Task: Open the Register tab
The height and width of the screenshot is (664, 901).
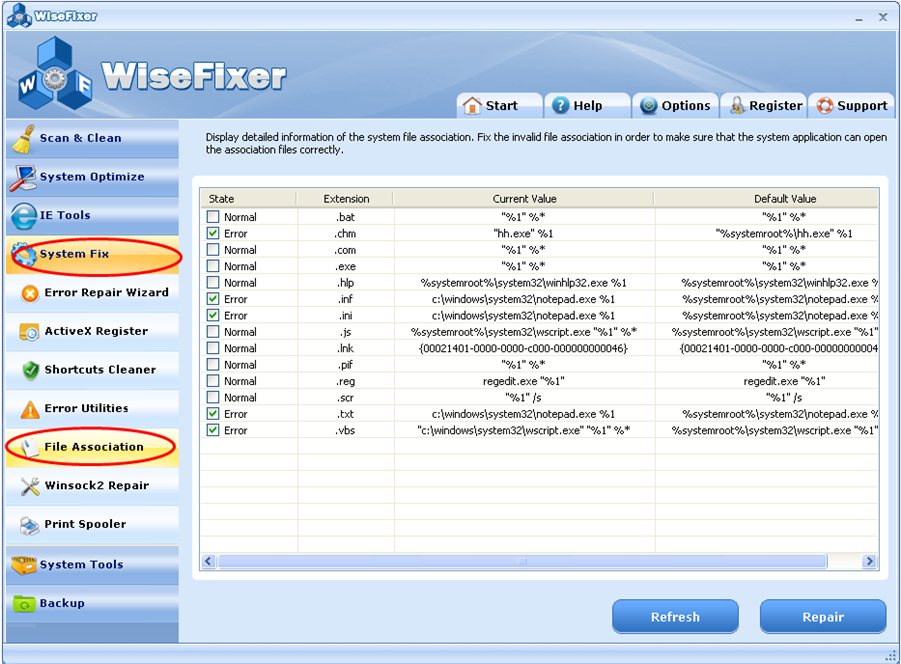Action: point(764,106)
